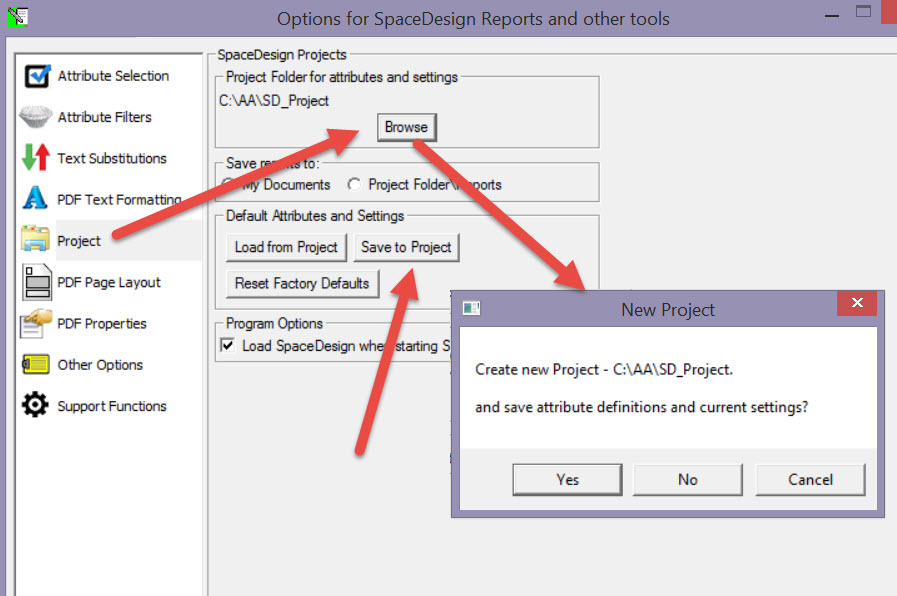Image resolution: width=897 pixels, height=596 pixels.
Task: Click Save to Project button
Action: [x=406, y=247]
